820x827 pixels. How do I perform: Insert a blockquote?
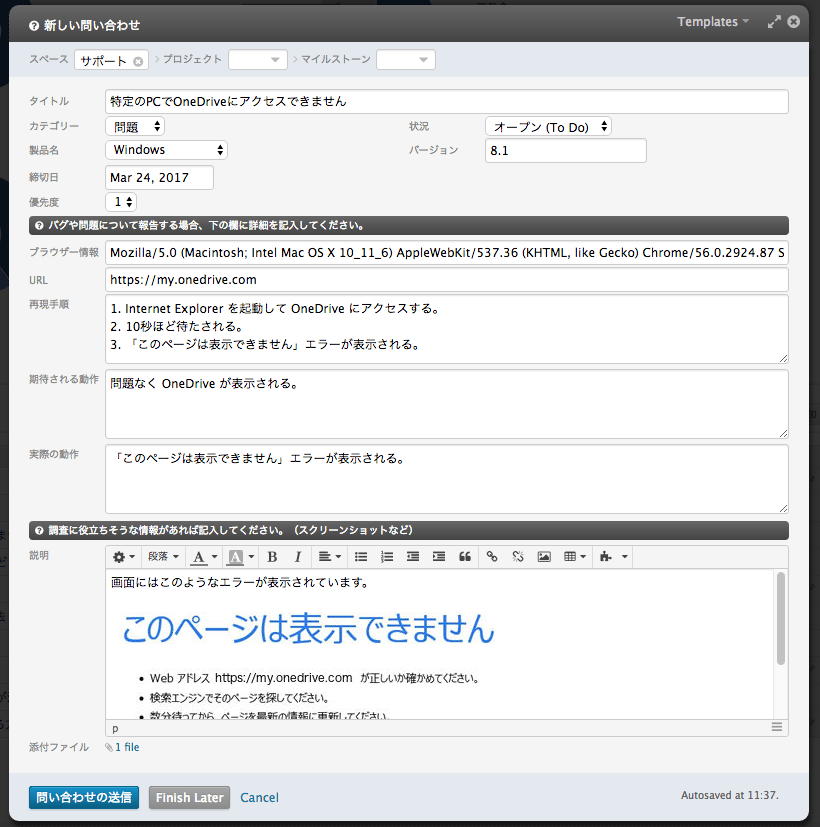(x=465, y=557)
